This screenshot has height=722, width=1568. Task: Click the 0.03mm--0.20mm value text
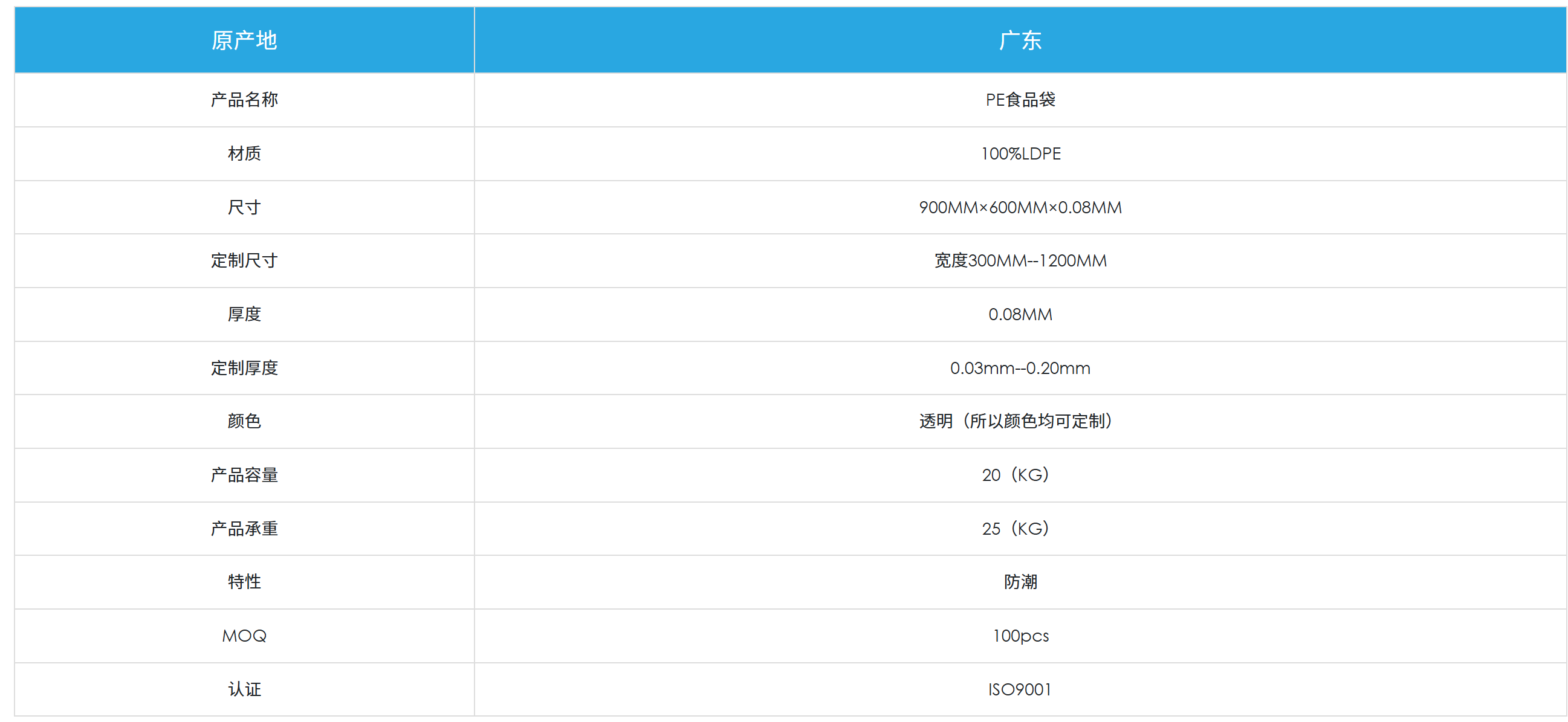tap(1020, 368)
